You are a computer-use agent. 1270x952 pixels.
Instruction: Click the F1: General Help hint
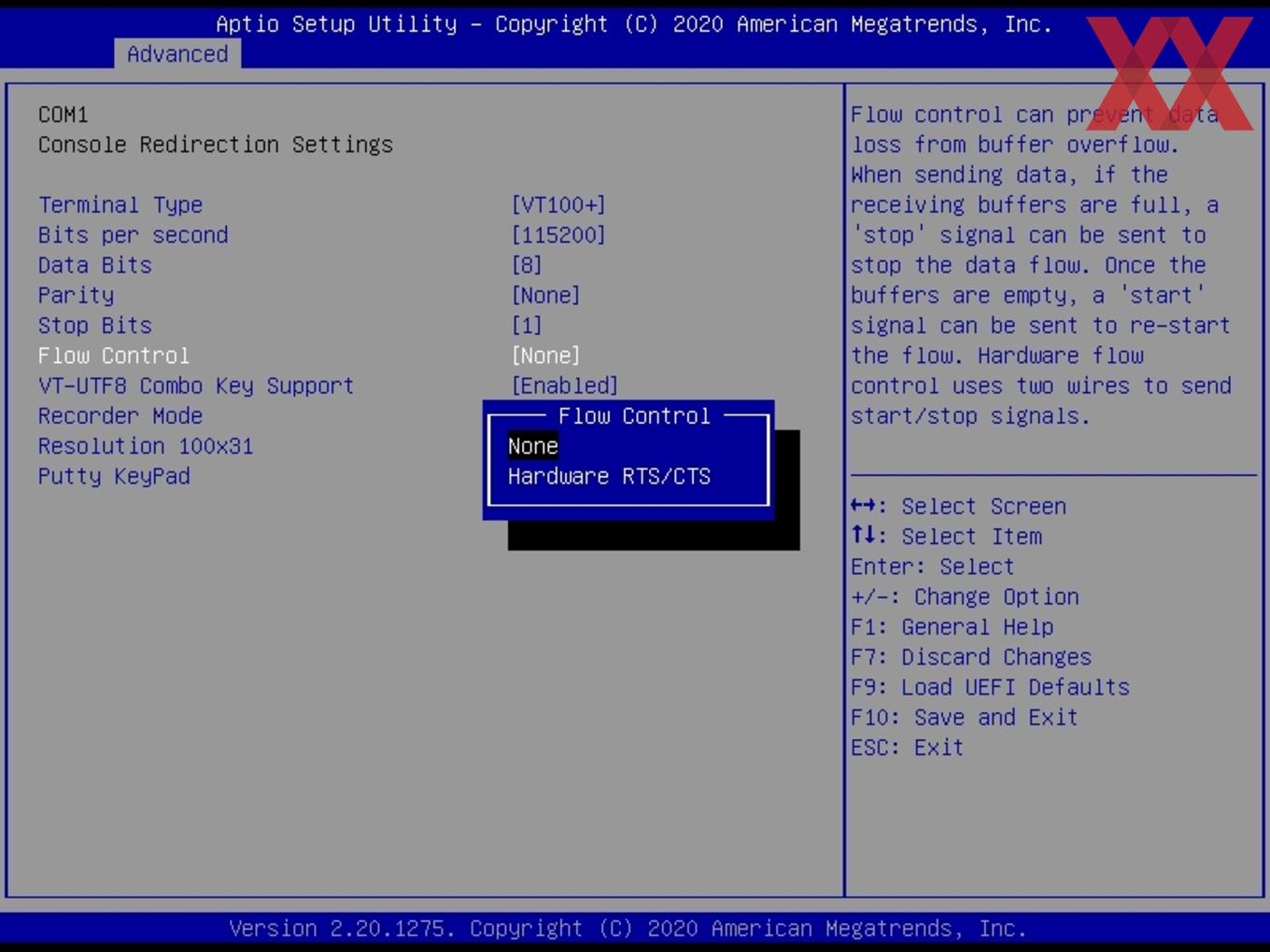(952, 626)
